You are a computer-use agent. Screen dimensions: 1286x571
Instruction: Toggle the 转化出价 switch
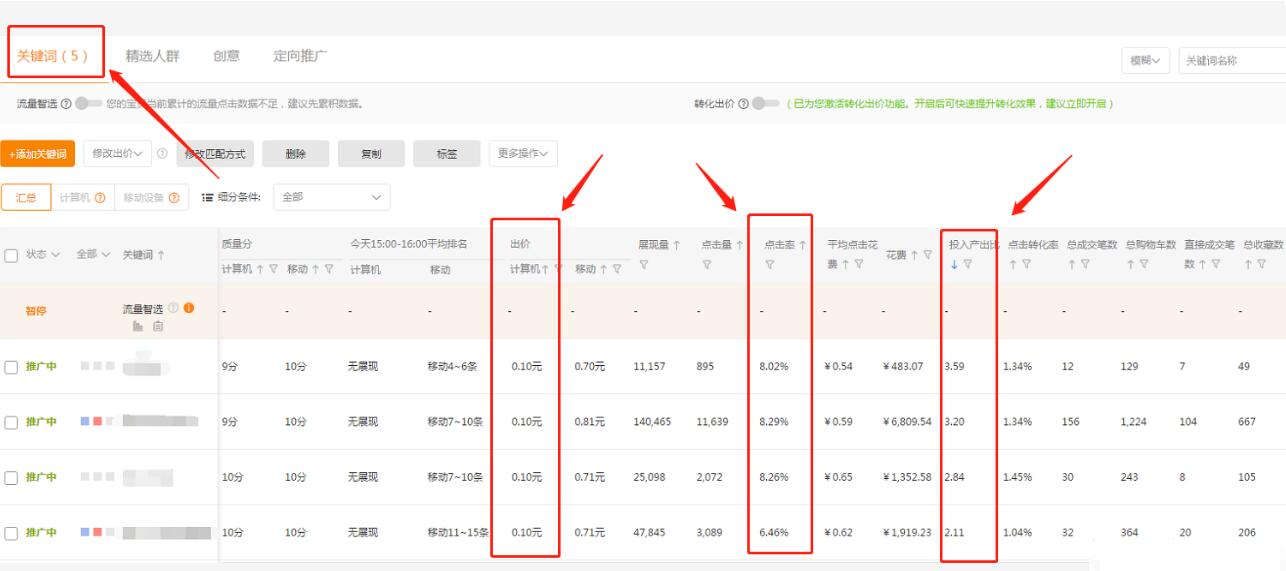pos(767,104)
